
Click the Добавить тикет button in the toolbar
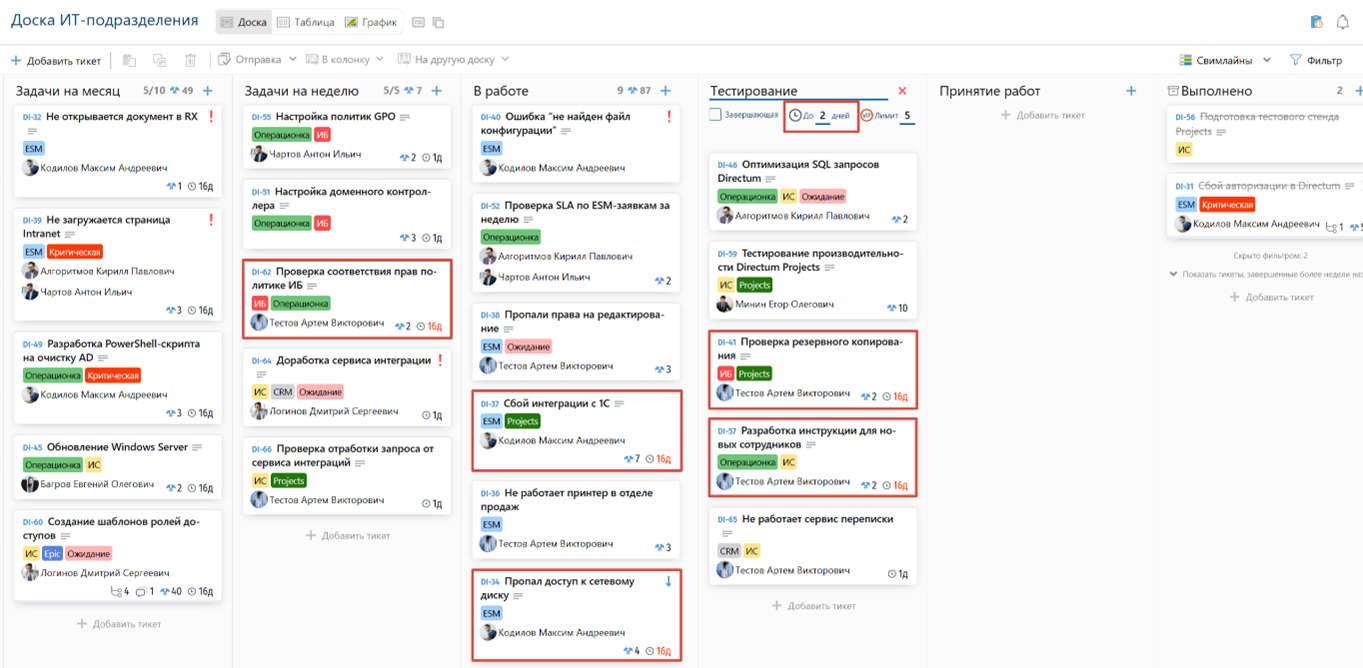[55, 59]
